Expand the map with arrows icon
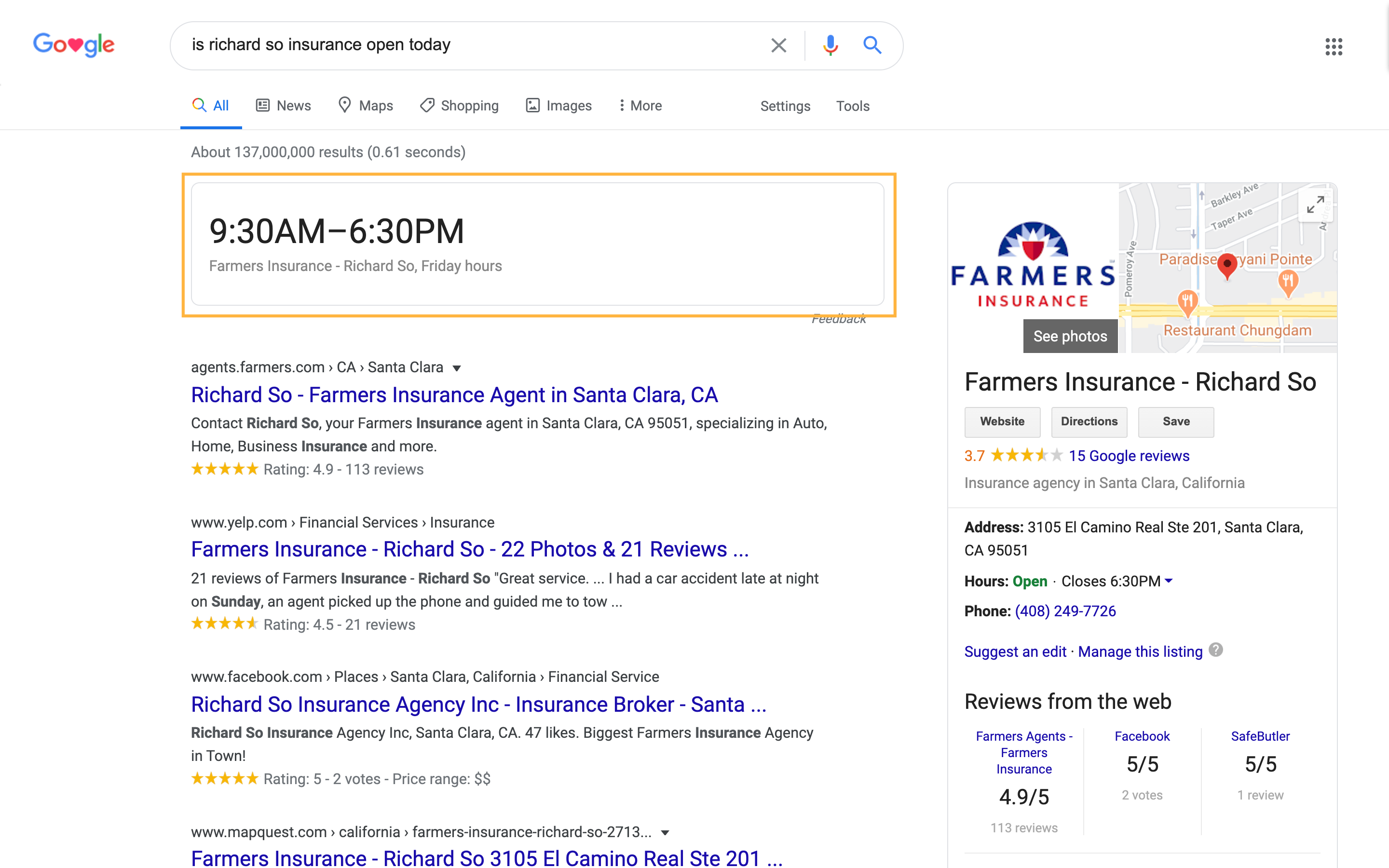This screenshot has height=868, width=1389. click(1315, 205)
